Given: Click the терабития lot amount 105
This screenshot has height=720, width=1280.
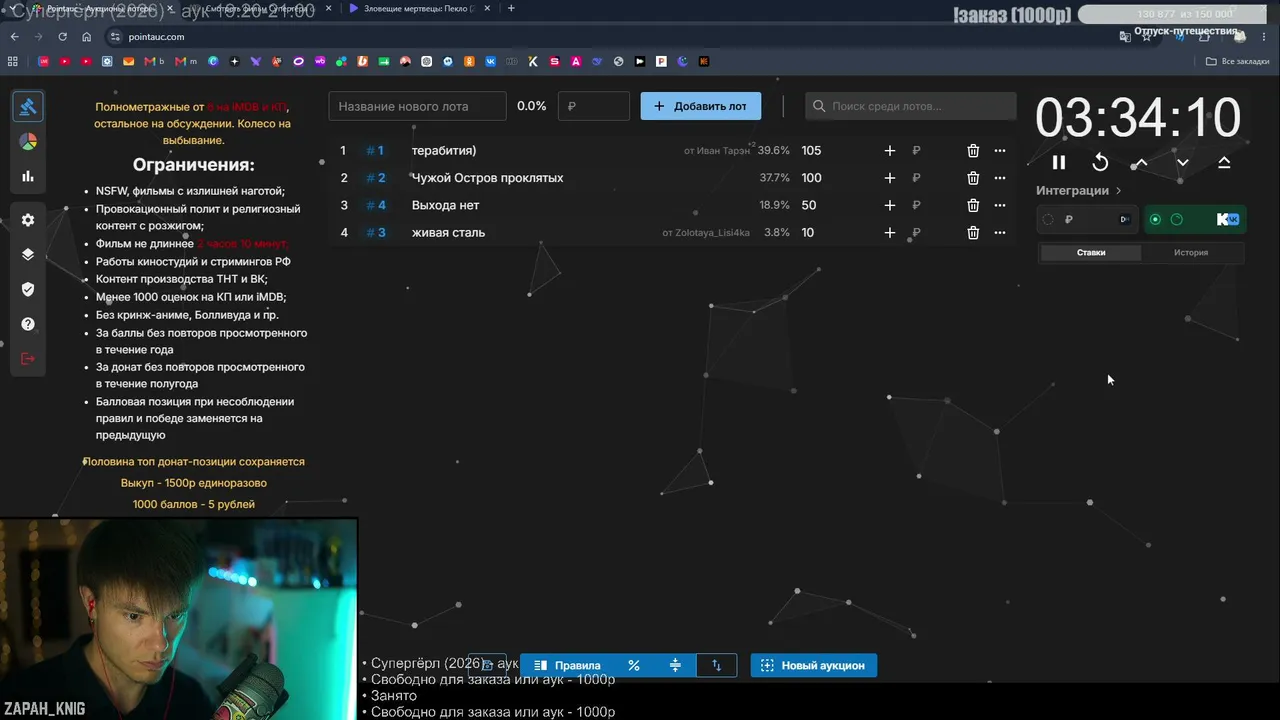Looking at the screenshot, I should click(x=811, y=151).
